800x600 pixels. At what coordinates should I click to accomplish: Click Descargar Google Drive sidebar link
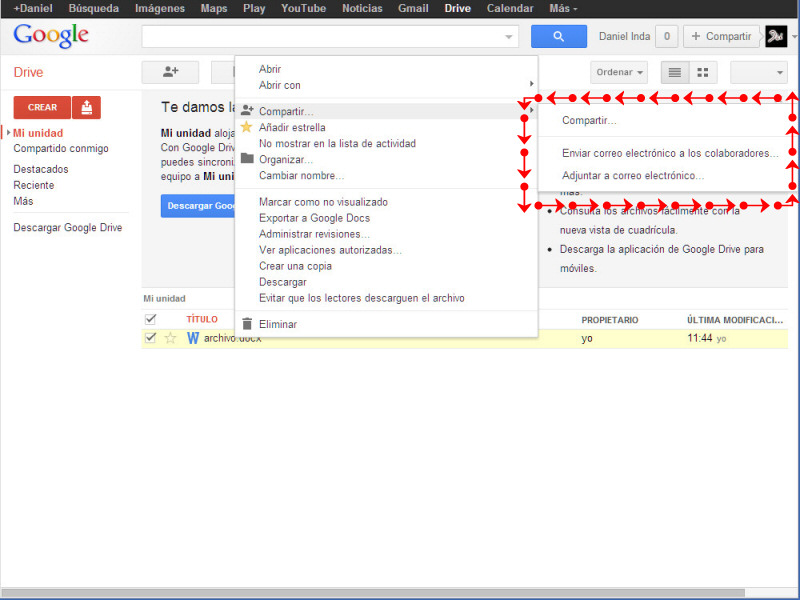pyautogui.click(x=67, y=228)
